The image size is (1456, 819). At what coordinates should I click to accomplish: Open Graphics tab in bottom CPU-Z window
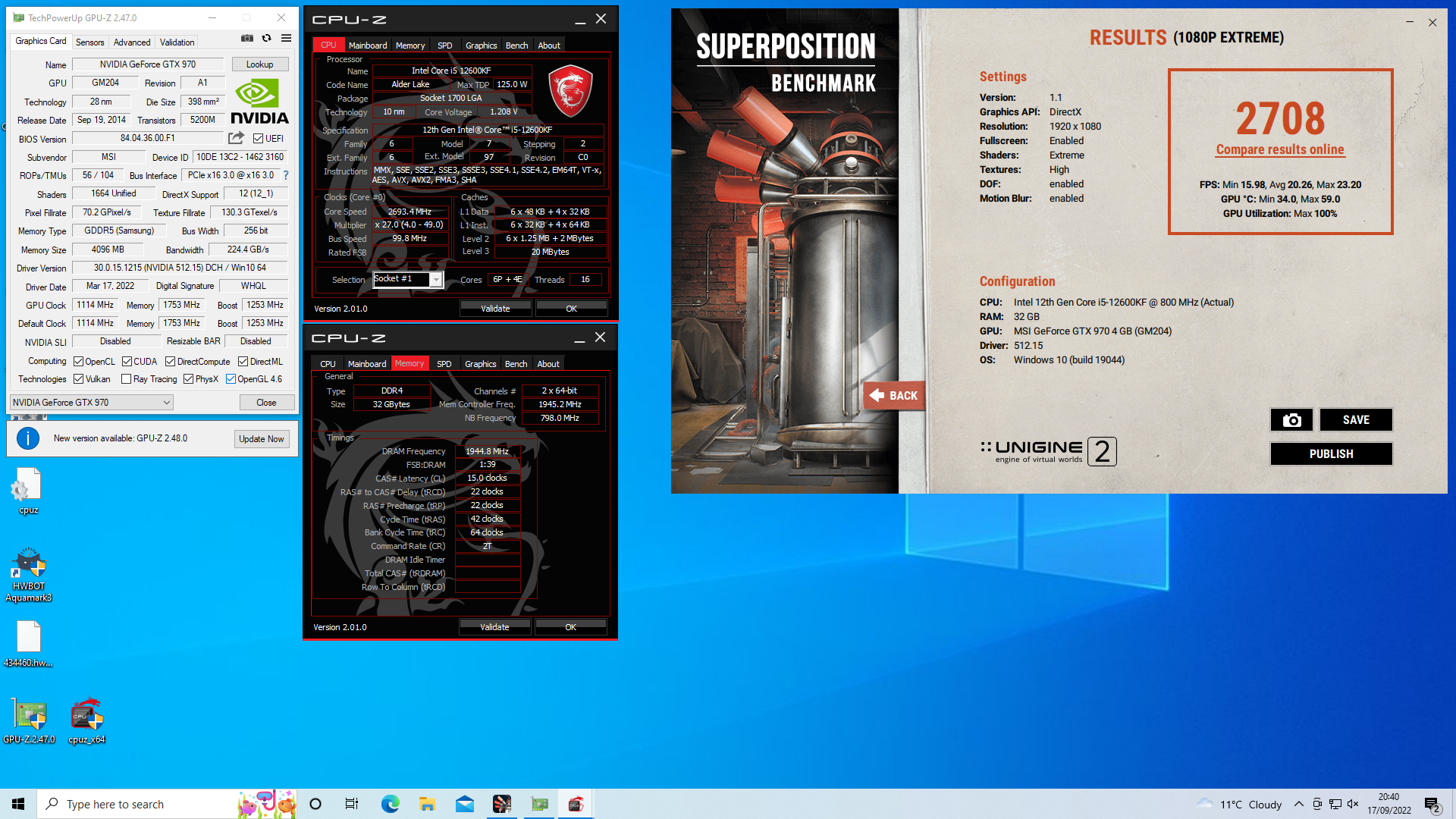481,364
